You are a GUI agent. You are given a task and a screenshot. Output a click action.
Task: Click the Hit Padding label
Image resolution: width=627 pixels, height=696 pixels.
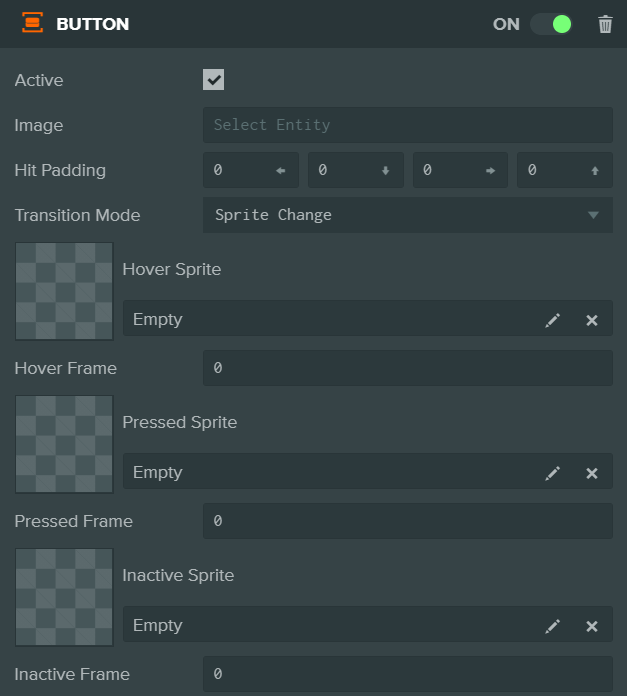pos(60,170)
